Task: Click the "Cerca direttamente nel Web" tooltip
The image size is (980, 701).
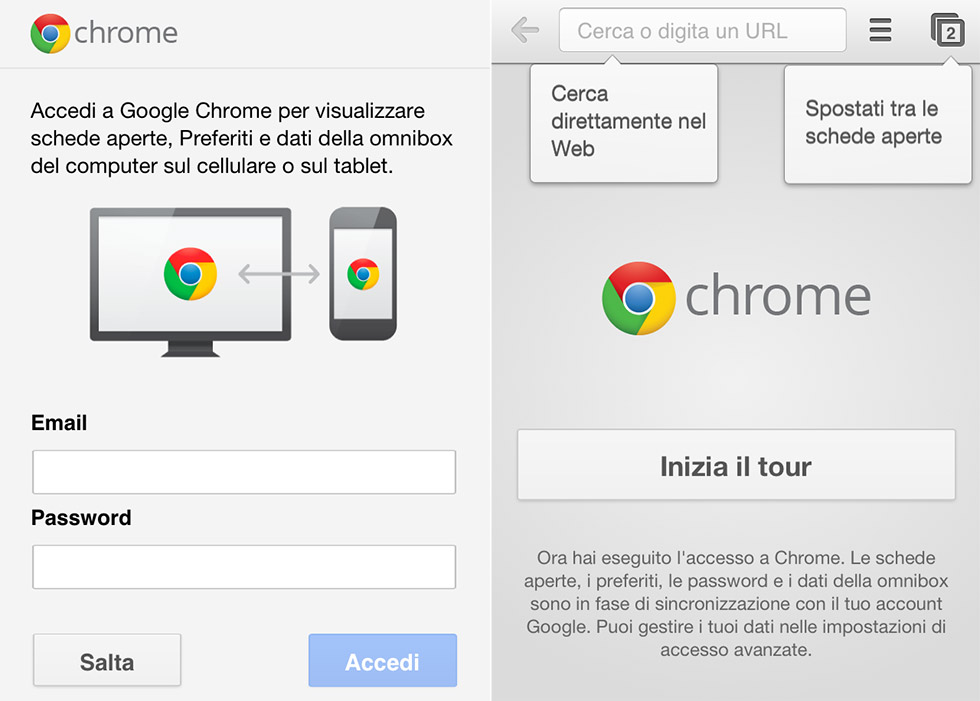Action: click(624, 123)
